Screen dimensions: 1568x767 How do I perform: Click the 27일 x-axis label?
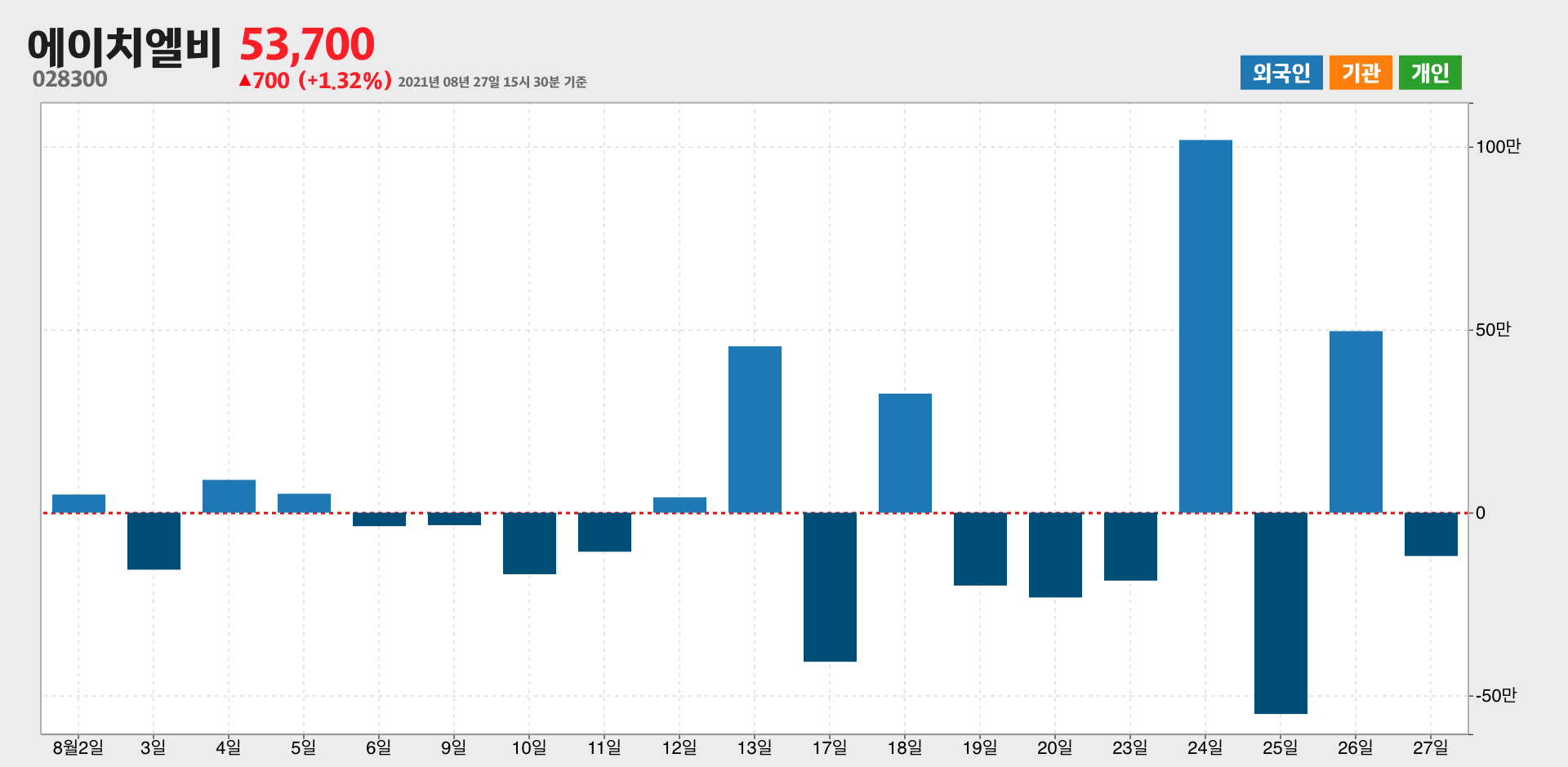tap(1431, 747)
